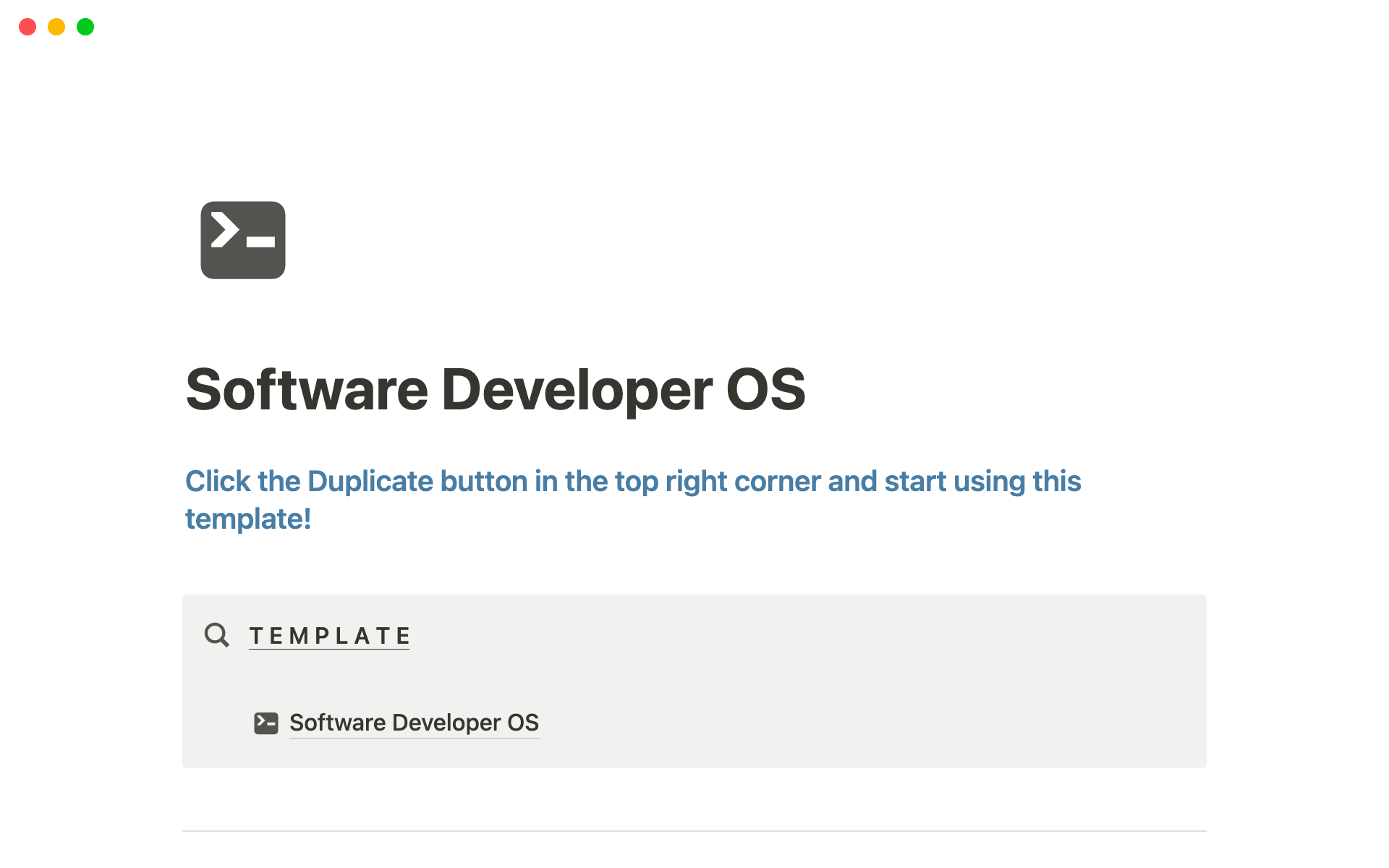Image resolution: width=1389 pixels, height=868 pixels.
Task: Click 'Click the' at start of blue heading
Action: click(242, 482)
